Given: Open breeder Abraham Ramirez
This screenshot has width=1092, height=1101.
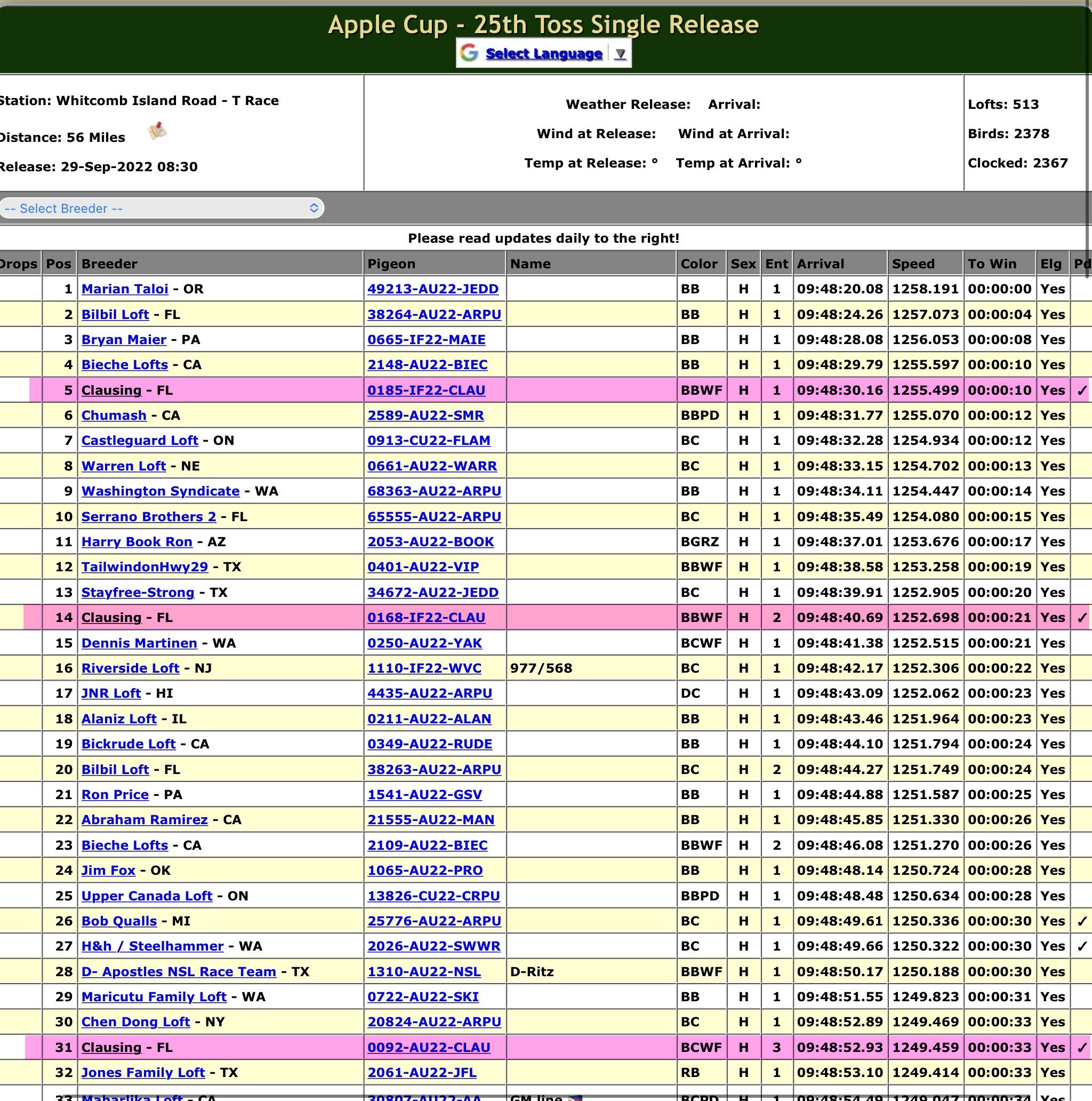Looking at the screenshot, I should pyautogui.click(x=144, y=820).
